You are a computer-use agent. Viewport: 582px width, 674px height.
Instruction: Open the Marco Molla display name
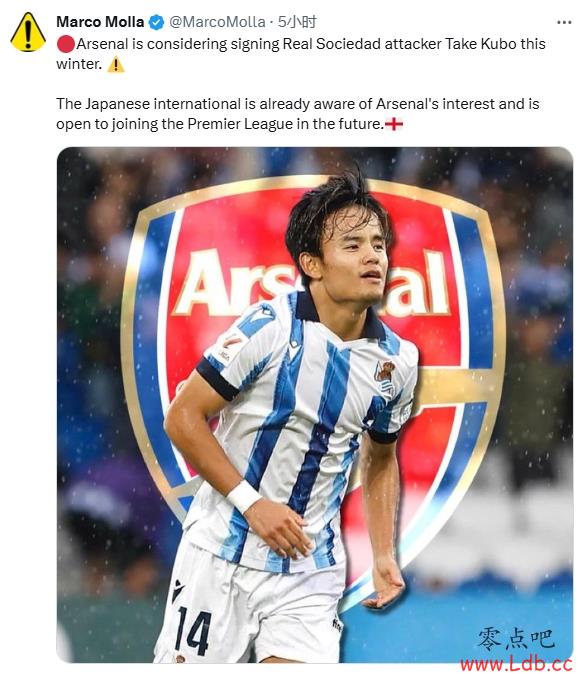100,22
